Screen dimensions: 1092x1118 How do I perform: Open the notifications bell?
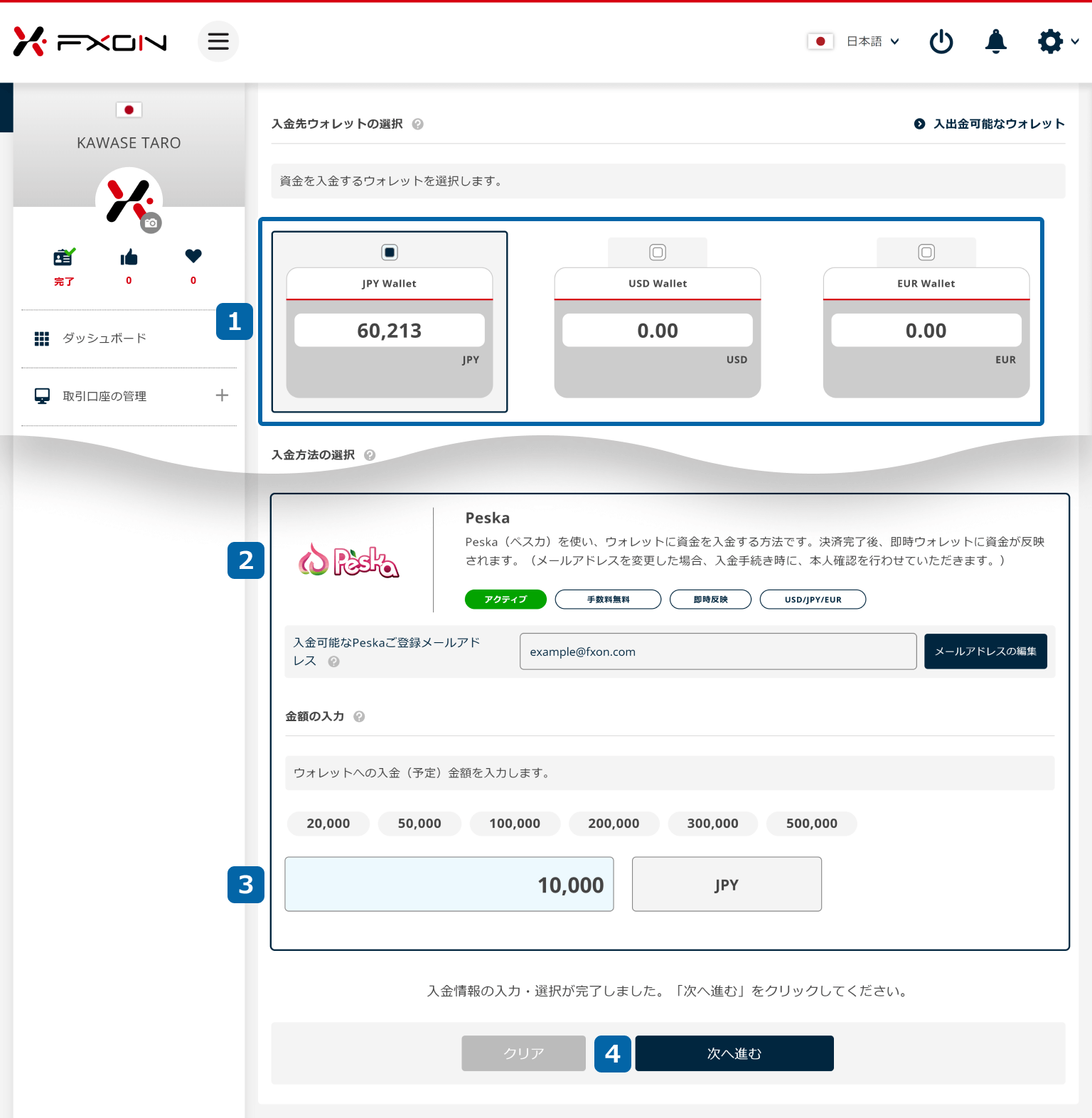pos(995,42)
